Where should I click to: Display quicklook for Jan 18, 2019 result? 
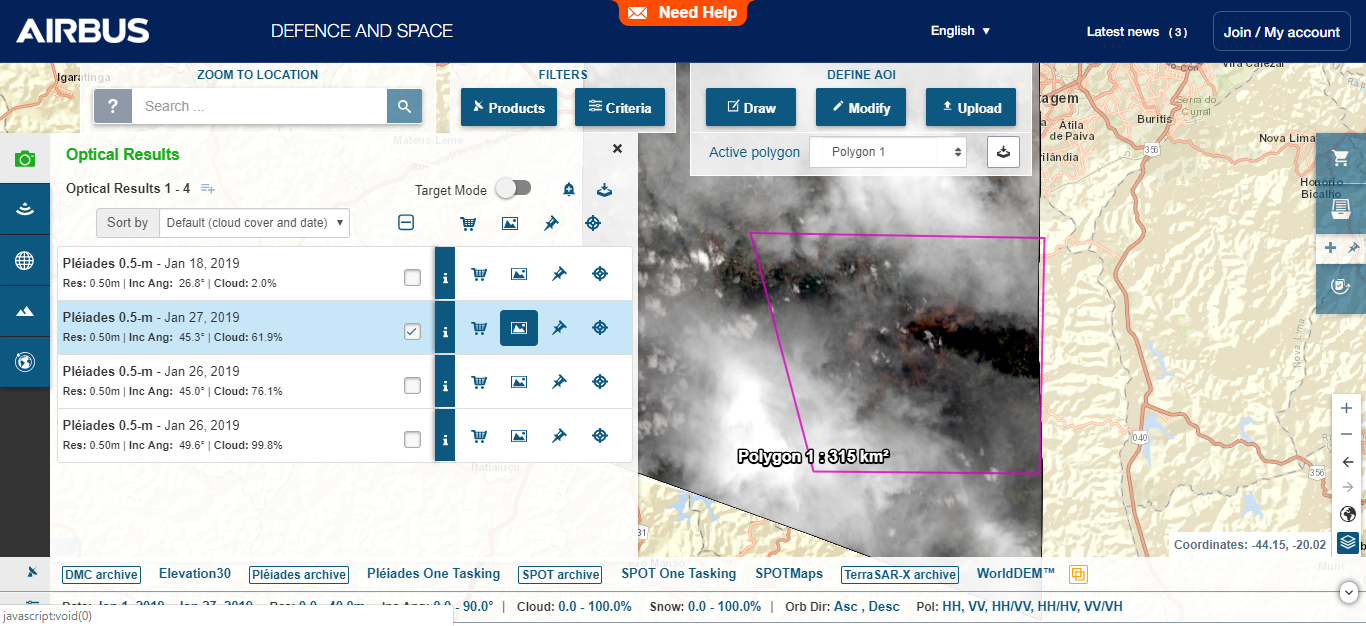point(519,274)
